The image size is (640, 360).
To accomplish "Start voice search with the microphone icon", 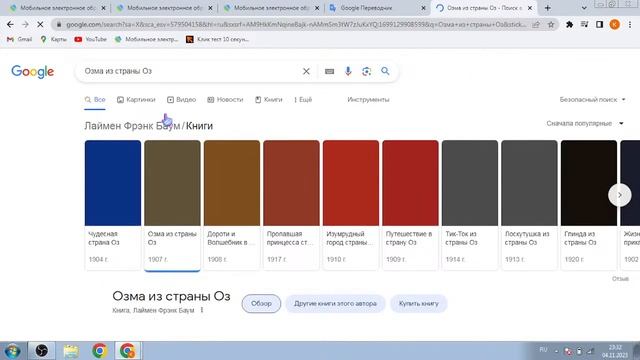I will [348, 71].
